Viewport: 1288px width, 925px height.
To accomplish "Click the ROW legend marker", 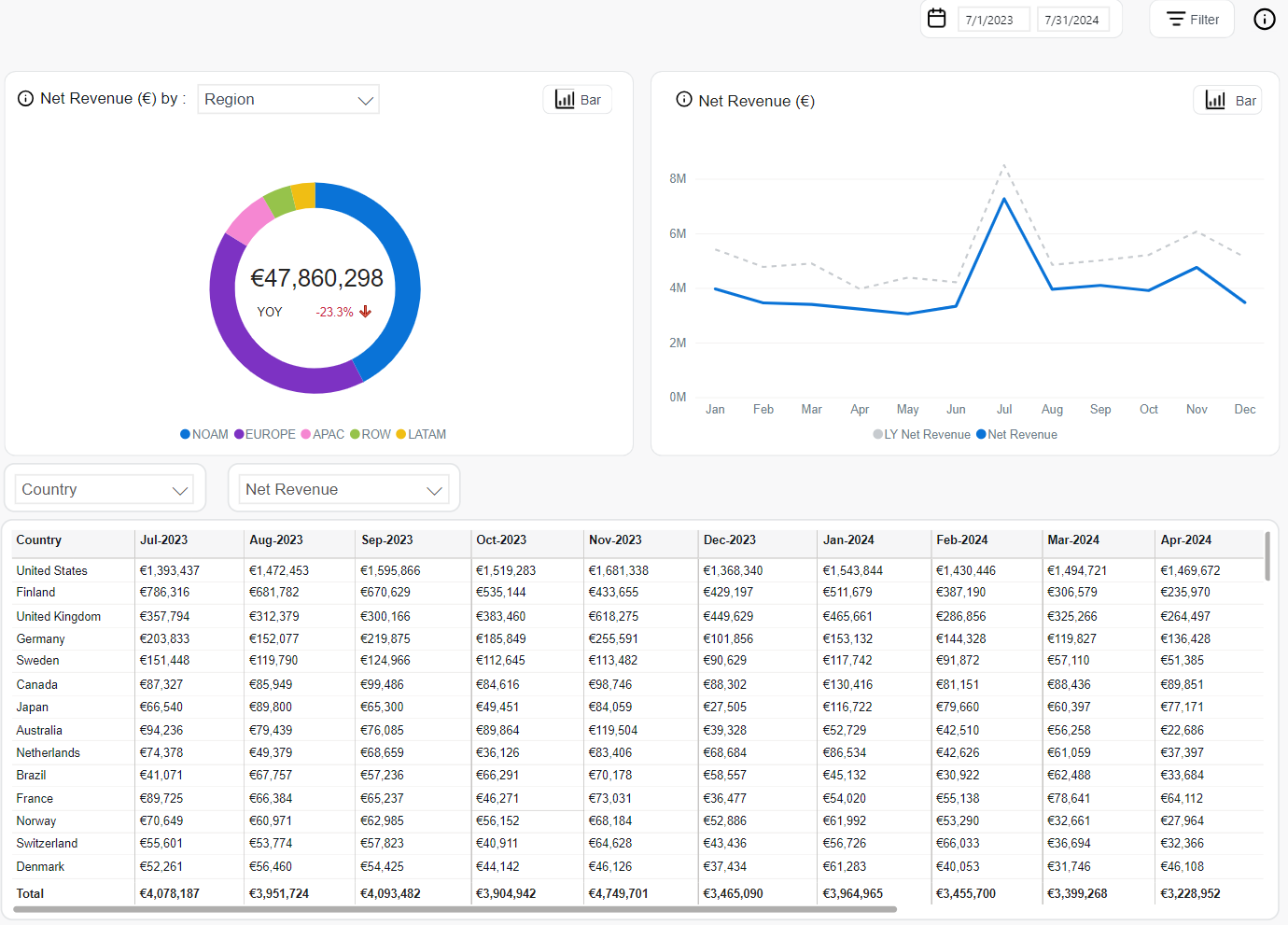I will 355,434.
